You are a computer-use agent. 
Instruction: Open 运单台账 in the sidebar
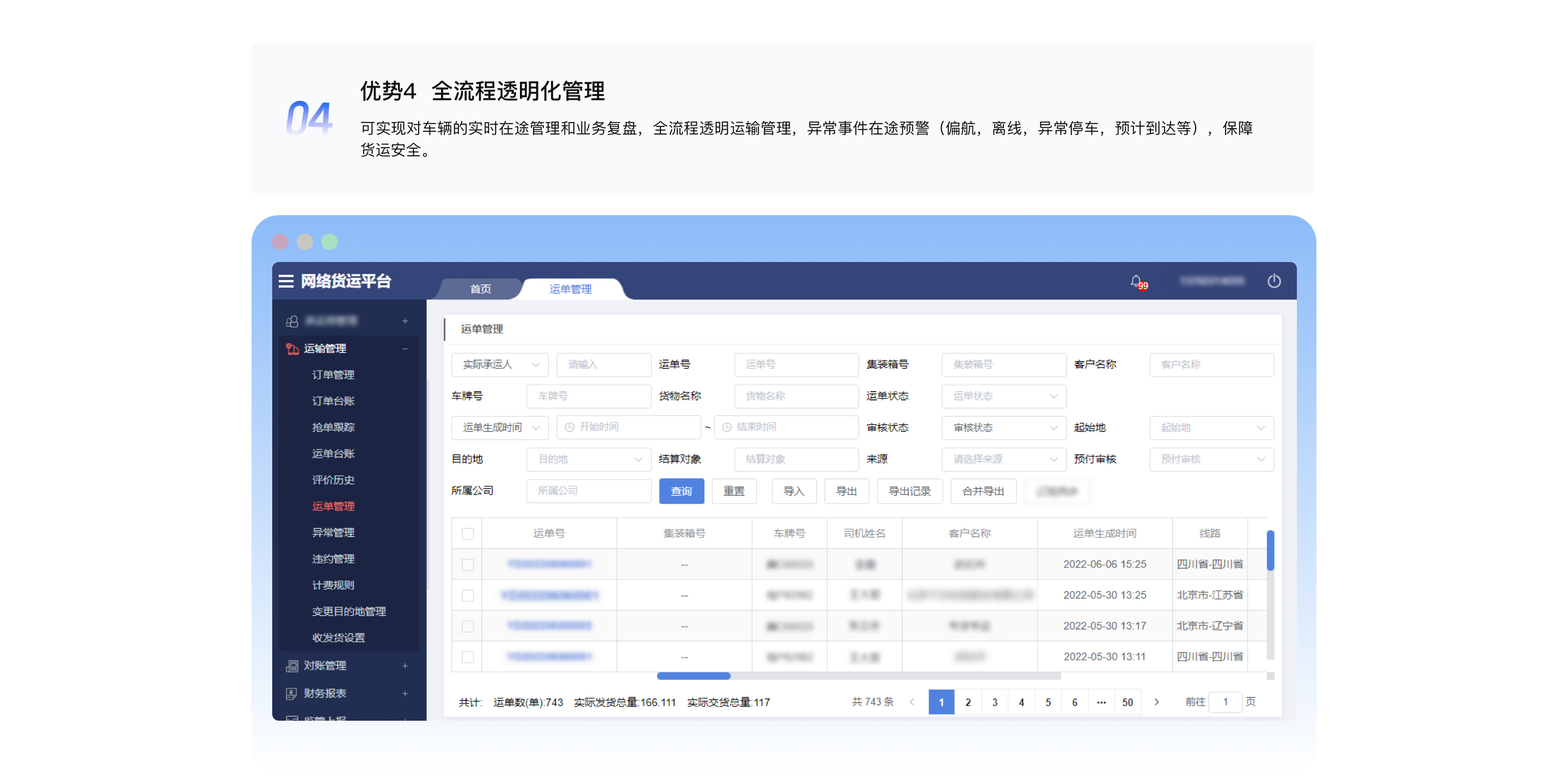pos(333,453)
